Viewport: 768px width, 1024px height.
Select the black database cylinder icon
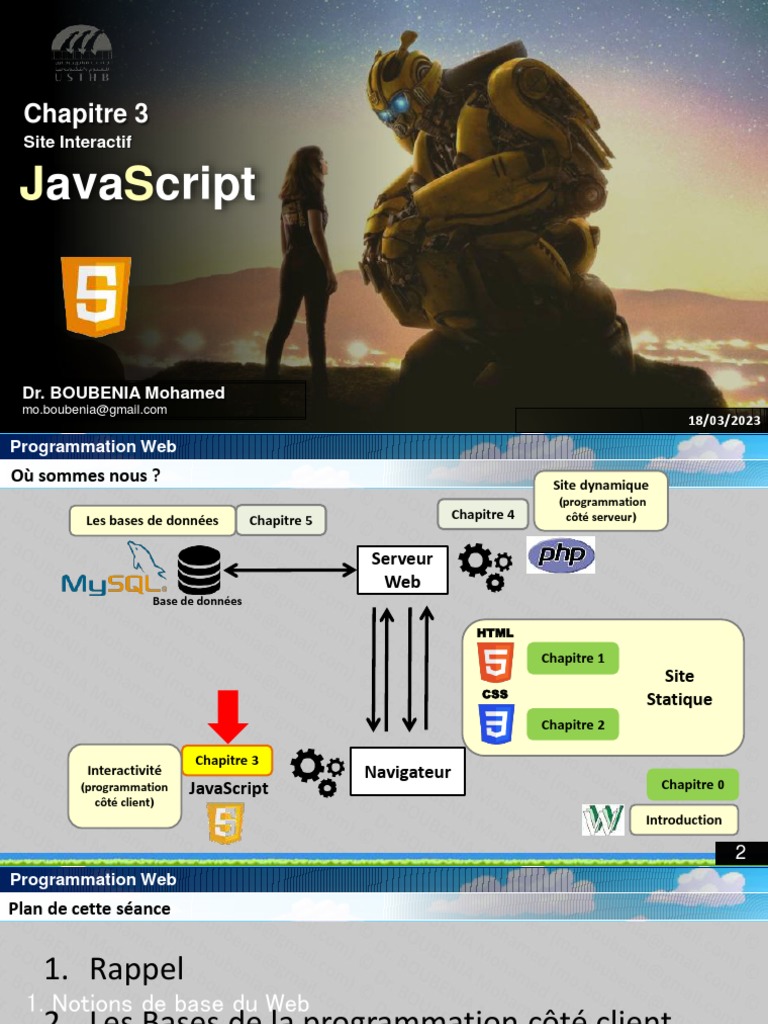click(x=199, y=569)
